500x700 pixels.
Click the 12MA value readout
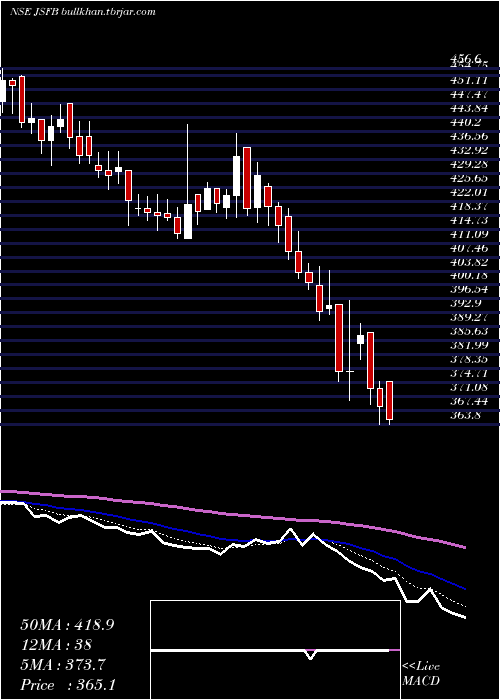pyautogui.click(x=56, y=645)
